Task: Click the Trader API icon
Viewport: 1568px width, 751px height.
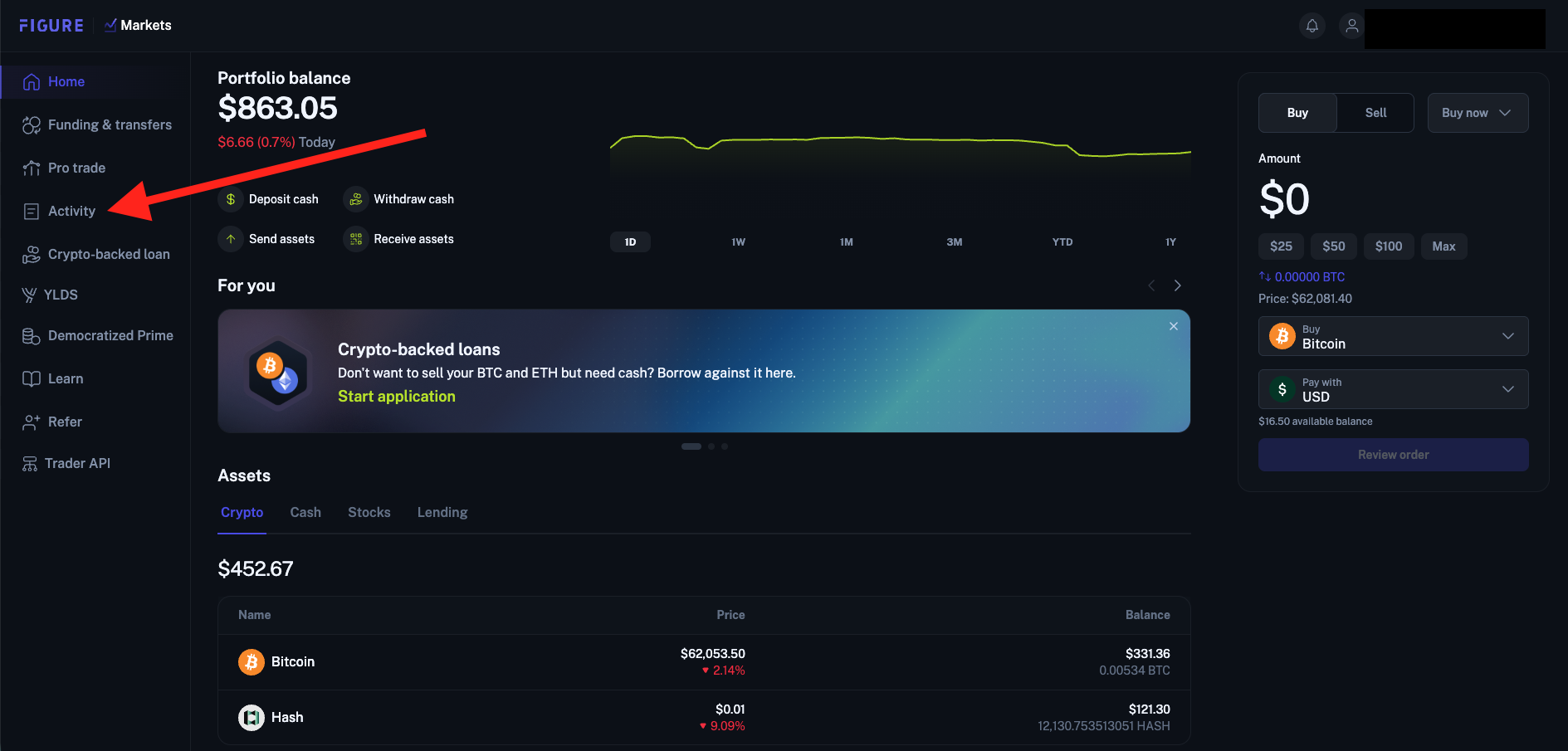Action: point(30,463)
